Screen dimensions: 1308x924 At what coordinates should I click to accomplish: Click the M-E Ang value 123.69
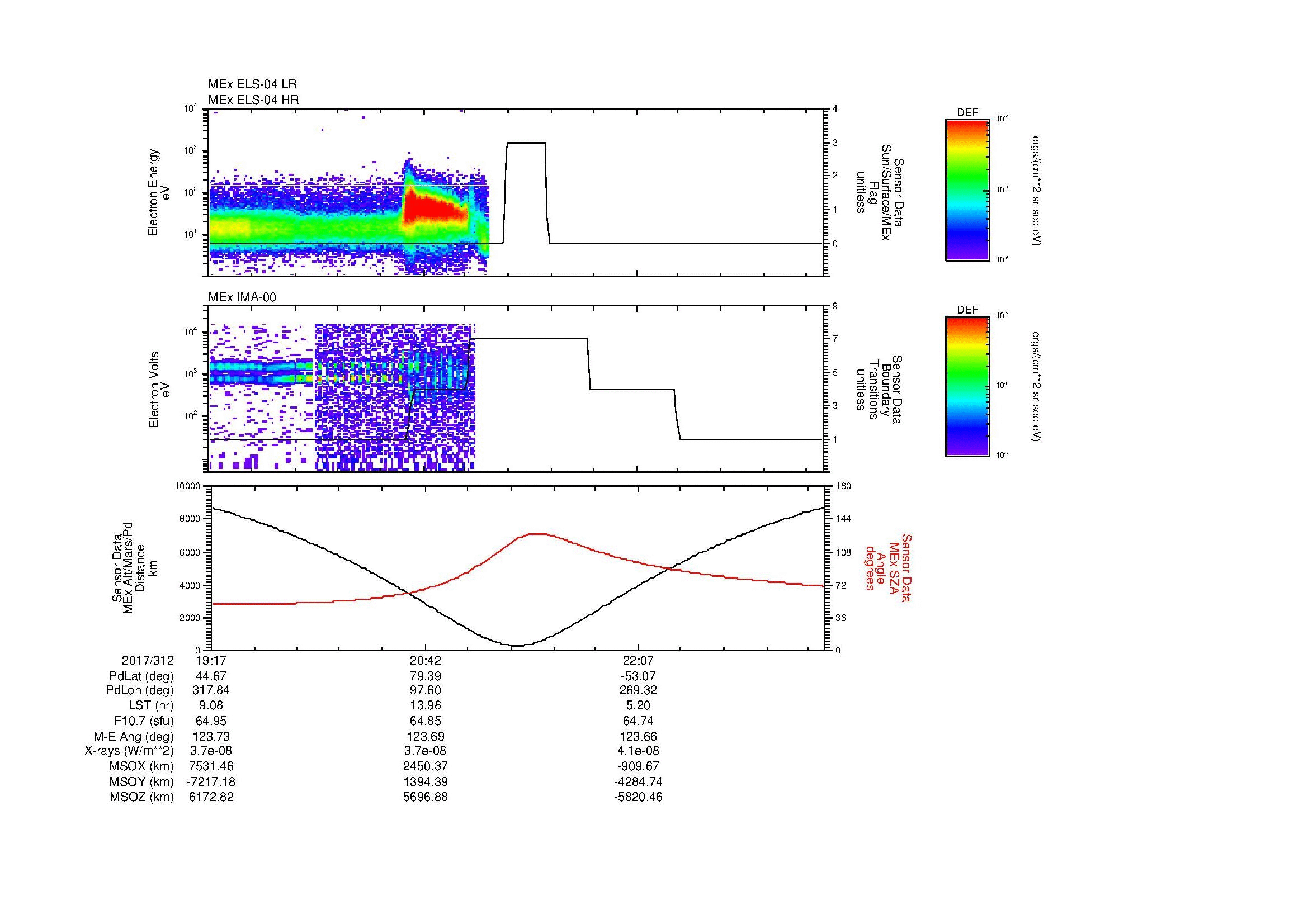click(x=425, y=737)
